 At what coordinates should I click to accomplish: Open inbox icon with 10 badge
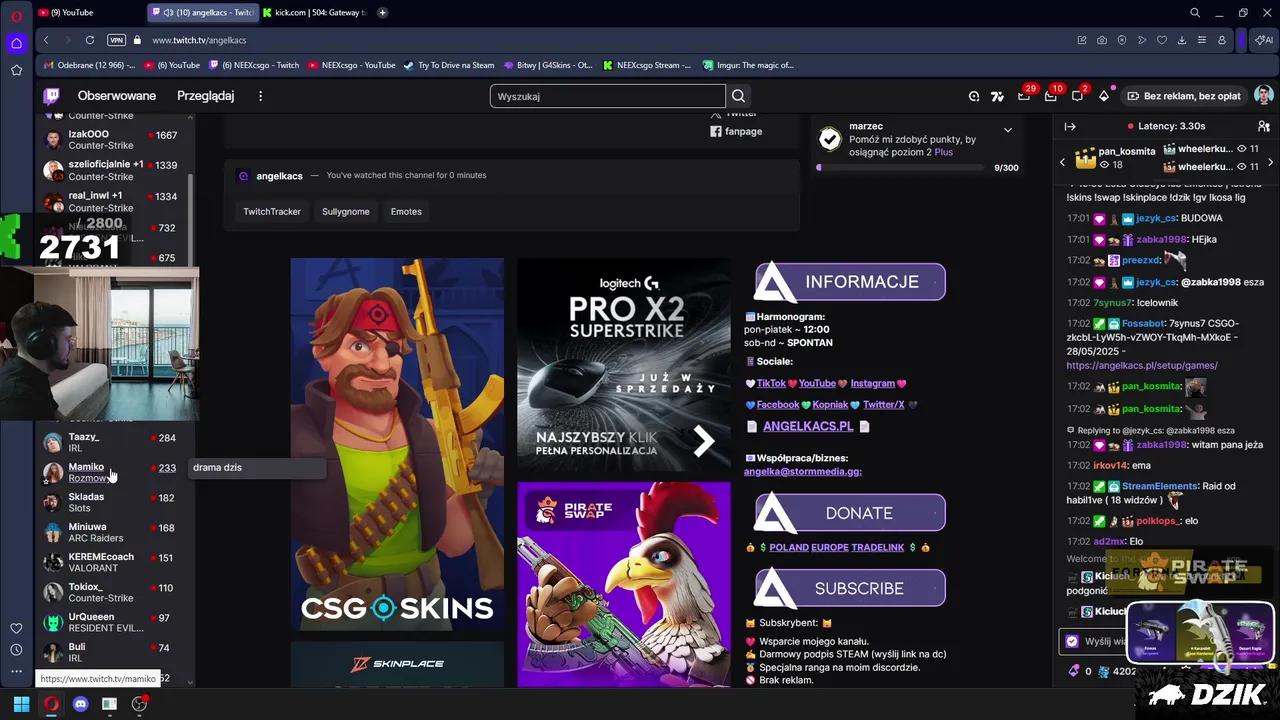1050,96
